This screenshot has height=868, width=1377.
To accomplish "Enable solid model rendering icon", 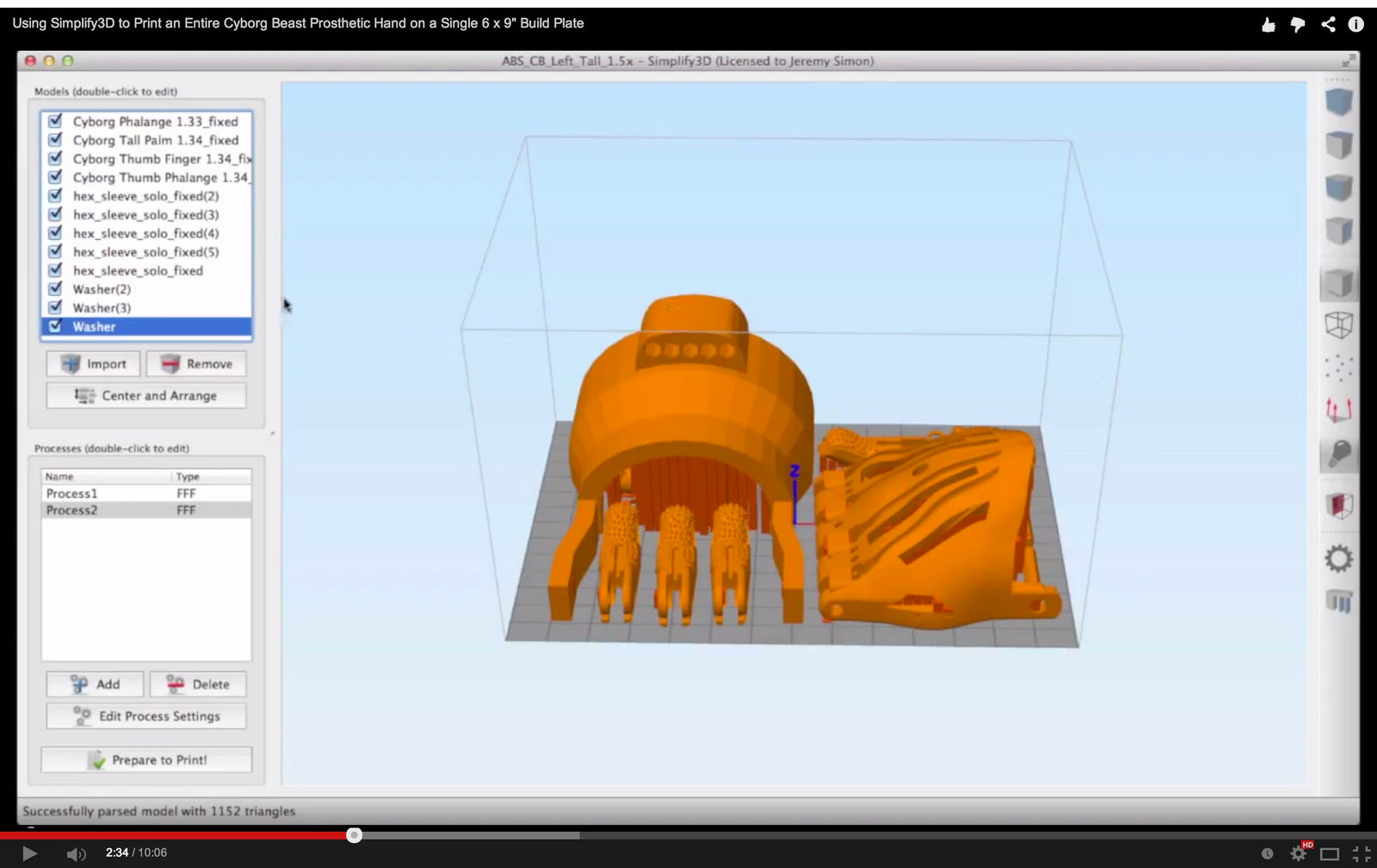I will click(x=1338, y=283).
